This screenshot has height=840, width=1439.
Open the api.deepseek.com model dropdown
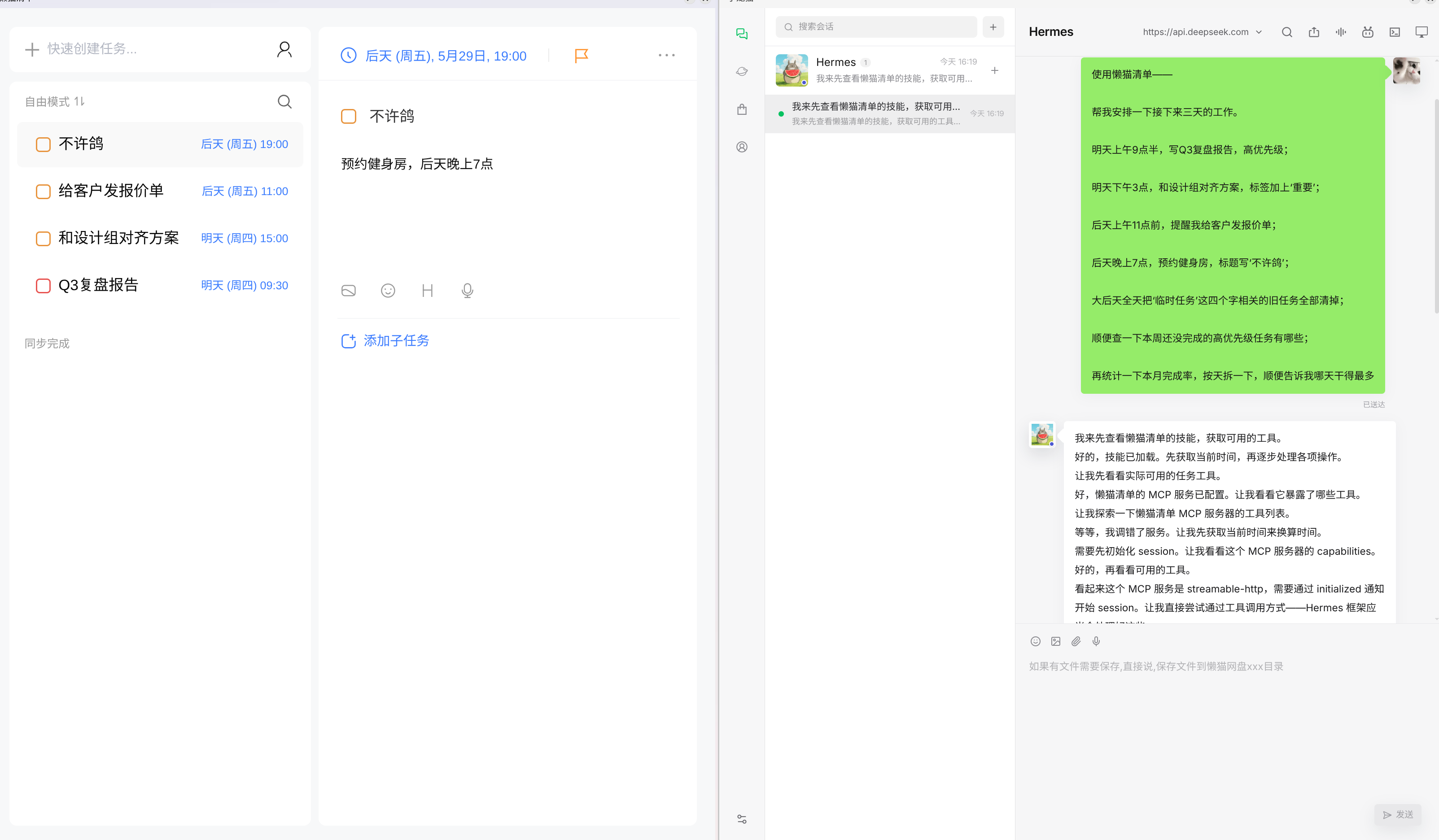(x=1202, y=32)
